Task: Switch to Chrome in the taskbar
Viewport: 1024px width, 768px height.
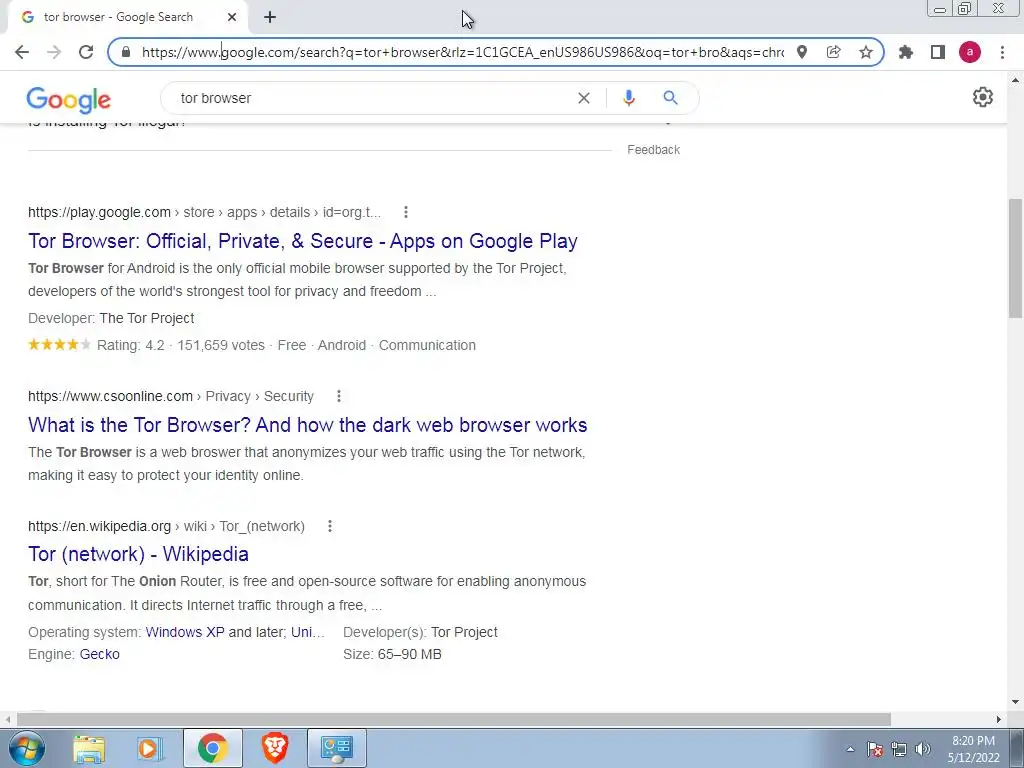Action: (x=212, y=748)
